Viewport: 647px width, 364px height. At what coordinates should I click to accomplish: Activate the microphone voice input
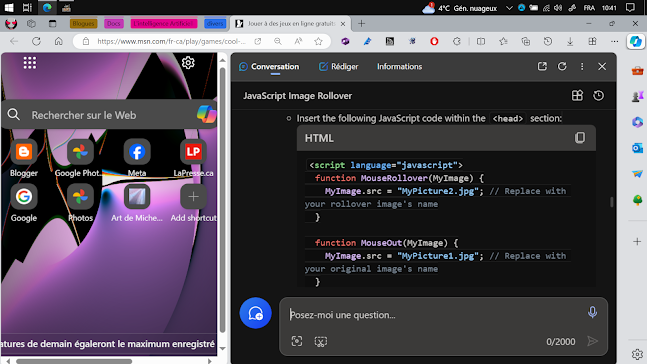tap(592, 312)
